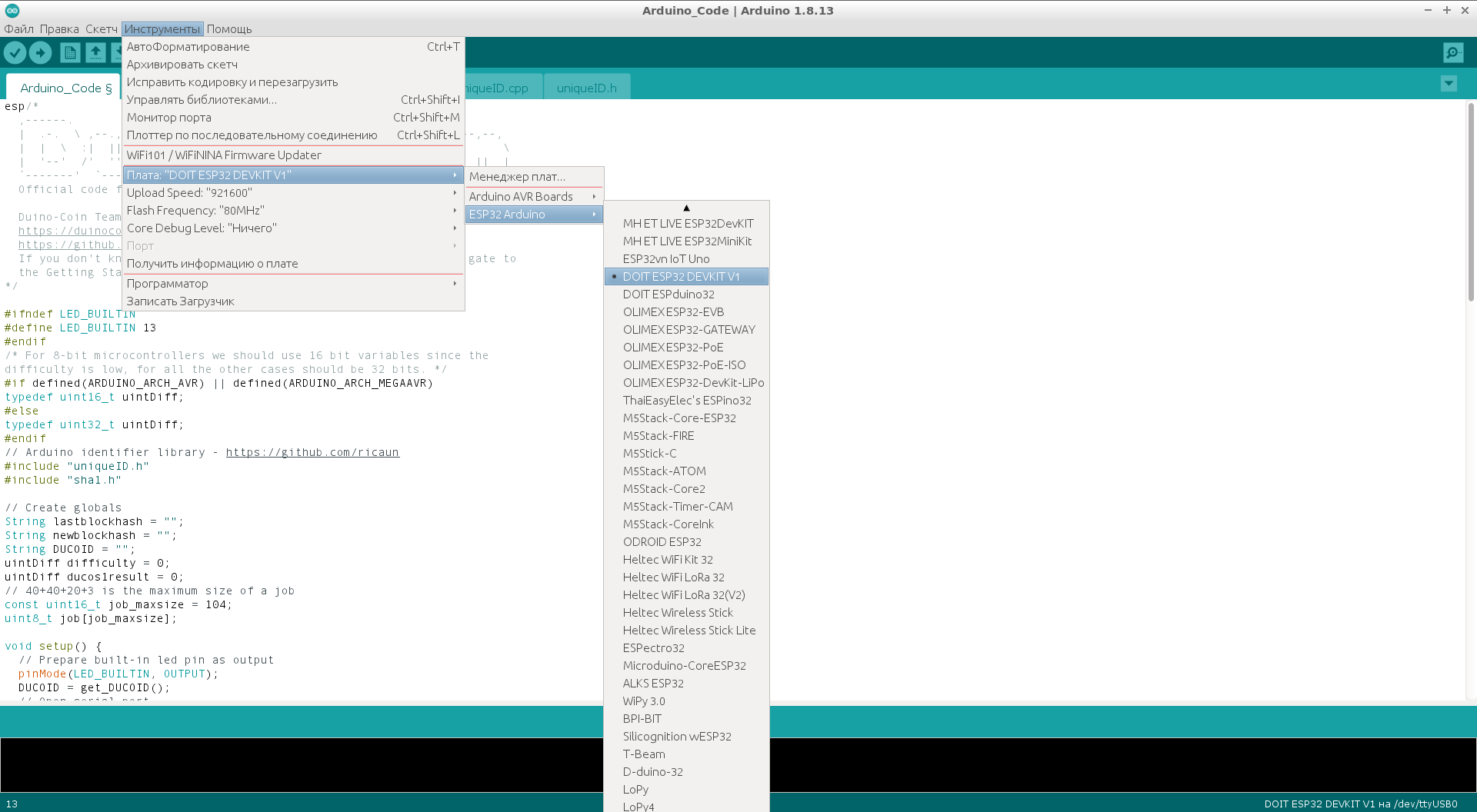Click the Upload arrow toolbar button

pyautogui.click(x=40, y=52)
